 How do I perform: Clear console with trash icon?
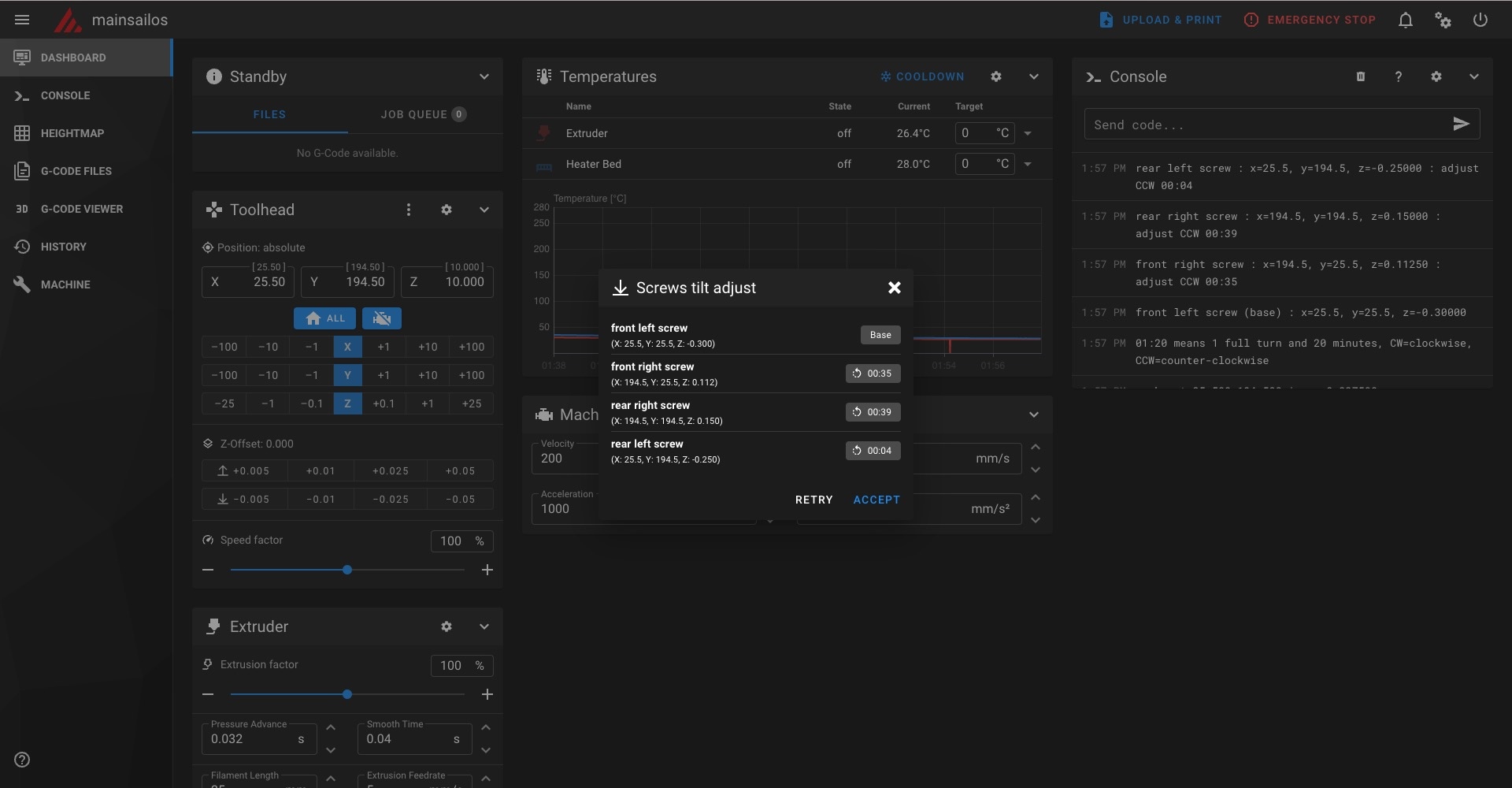point(1361,76)
